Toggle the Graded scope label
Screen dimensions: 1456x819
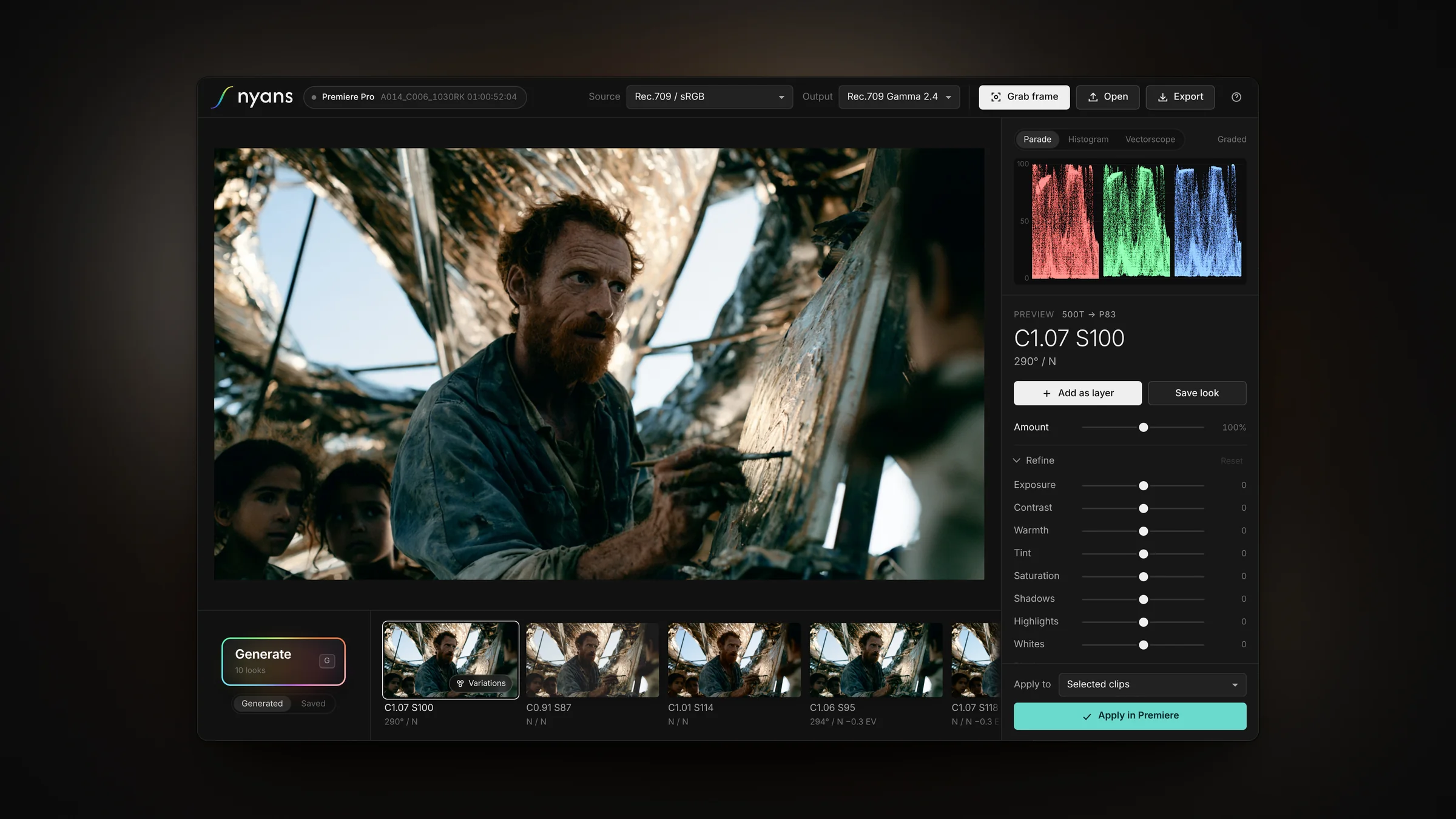click(1232, 140)
